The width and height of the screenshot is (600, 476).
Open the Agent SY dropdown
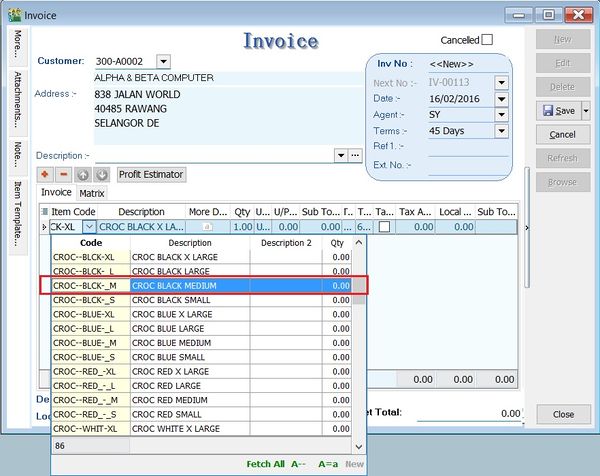pos(502,115)
